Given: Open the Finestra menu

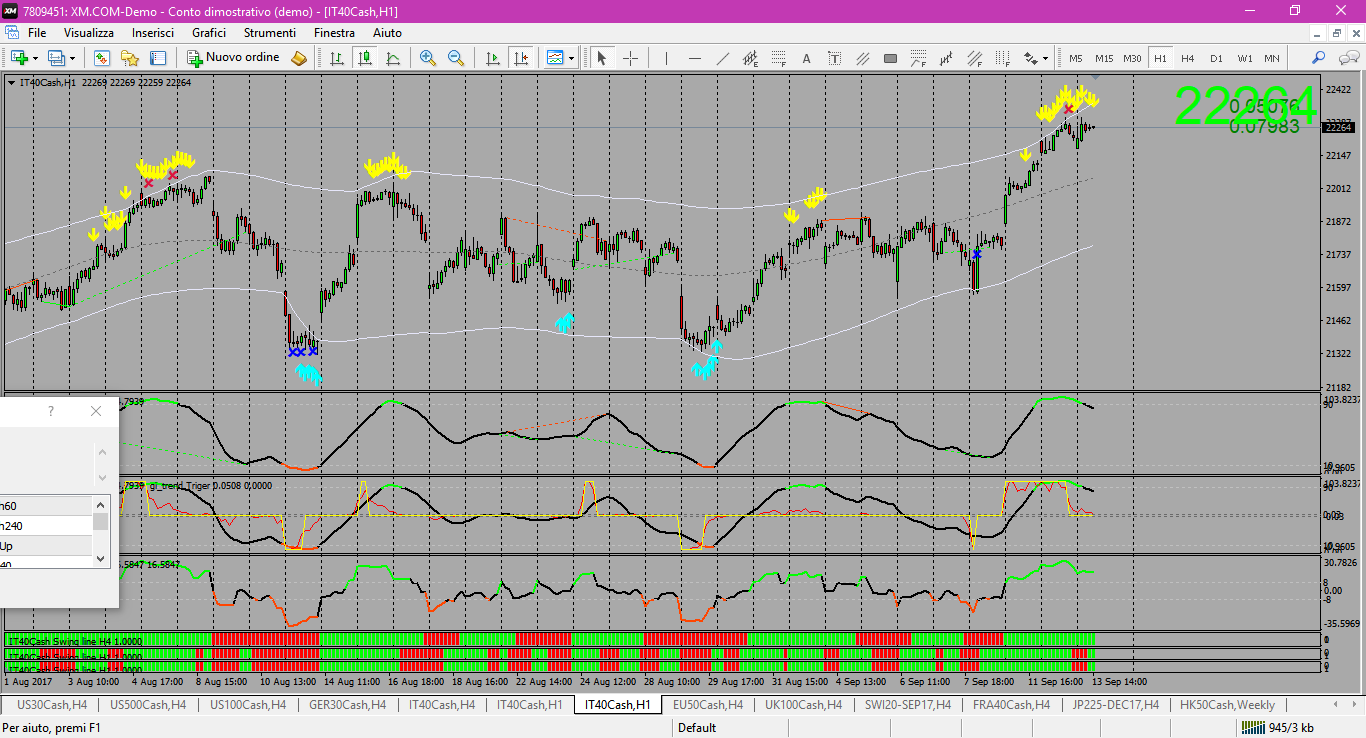Looking at the screenshot, I should tap(334, 33).
